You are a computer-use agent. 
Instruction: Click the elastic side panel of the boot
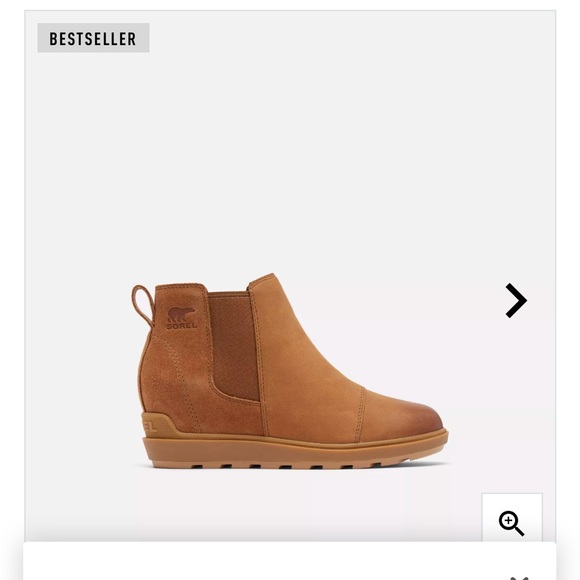coord(233,346)
